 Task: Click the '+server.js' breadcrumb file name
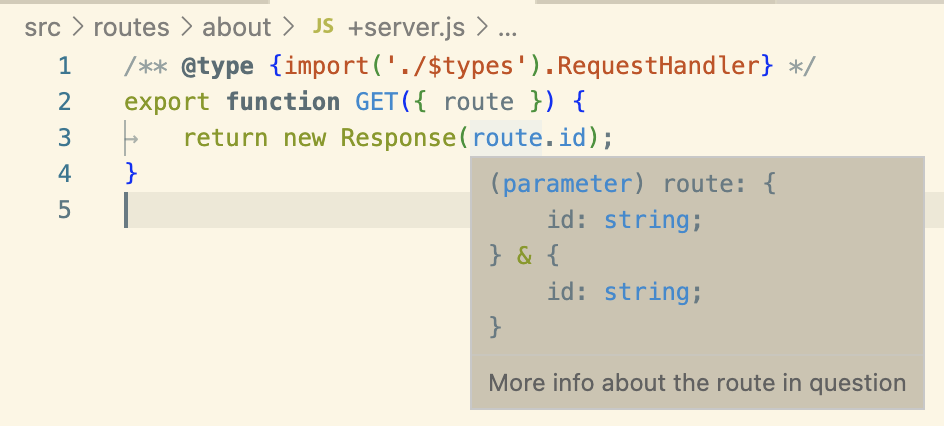(x=406, y=28)
